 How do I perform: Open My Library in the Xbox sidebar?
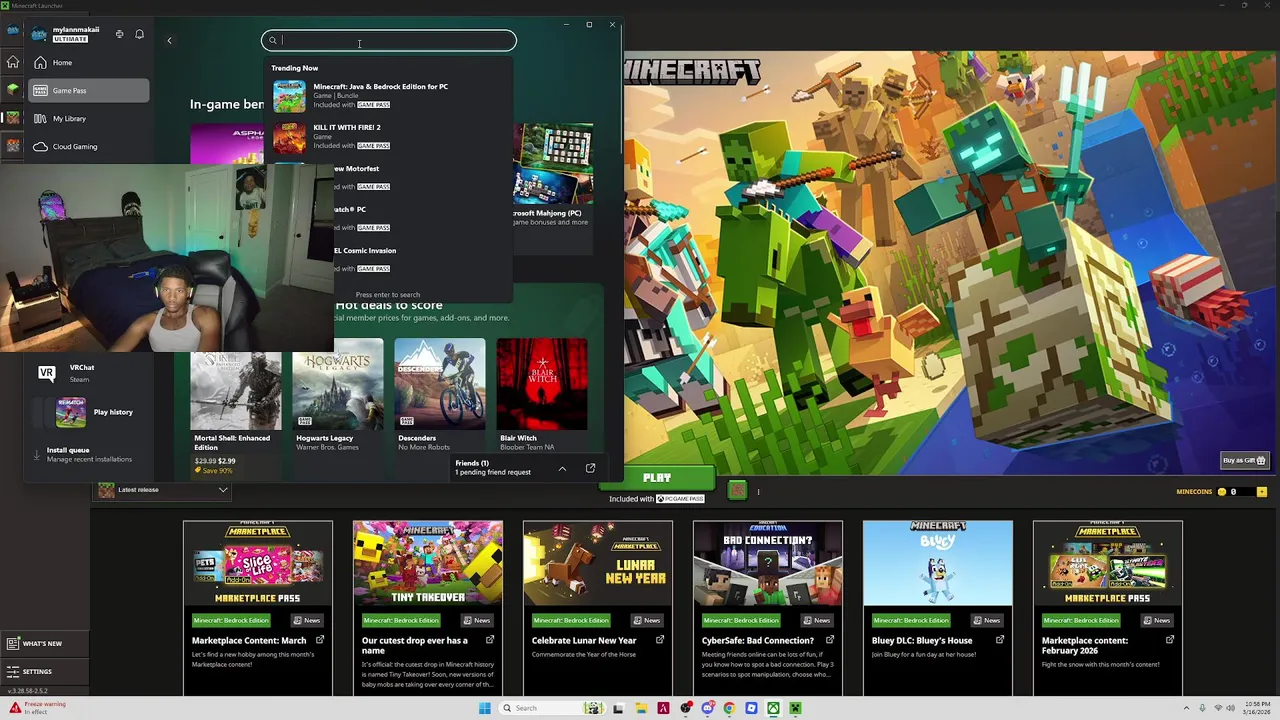89,119
